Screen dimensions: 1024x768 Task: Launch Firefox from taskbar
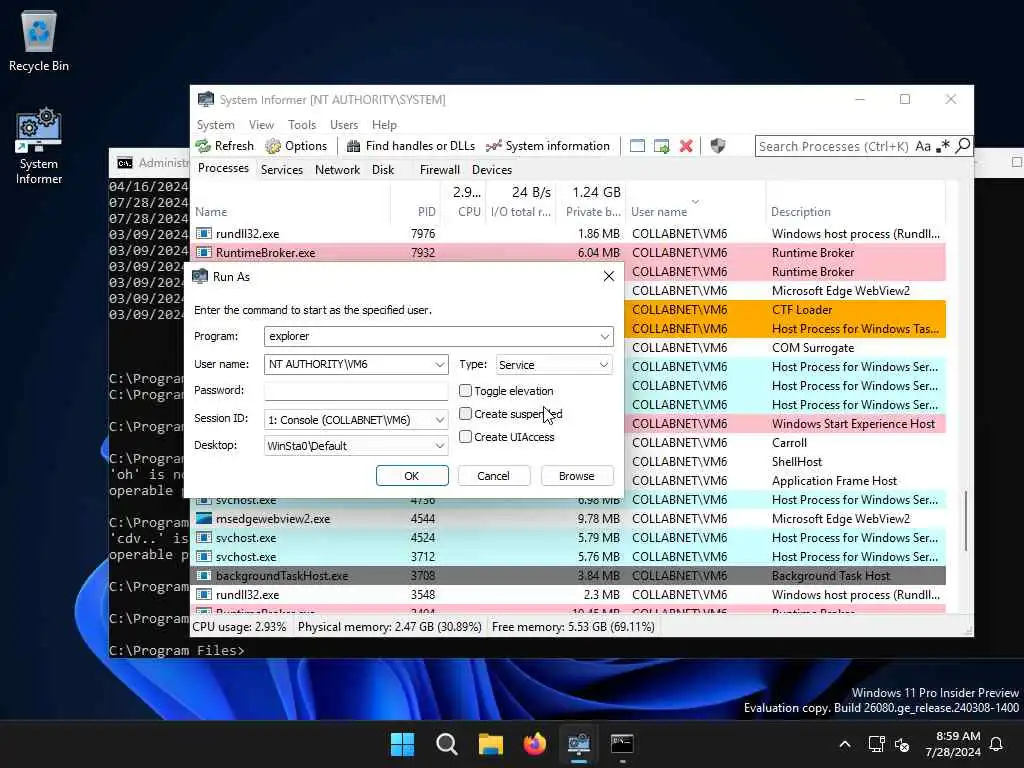click(534, 744)
